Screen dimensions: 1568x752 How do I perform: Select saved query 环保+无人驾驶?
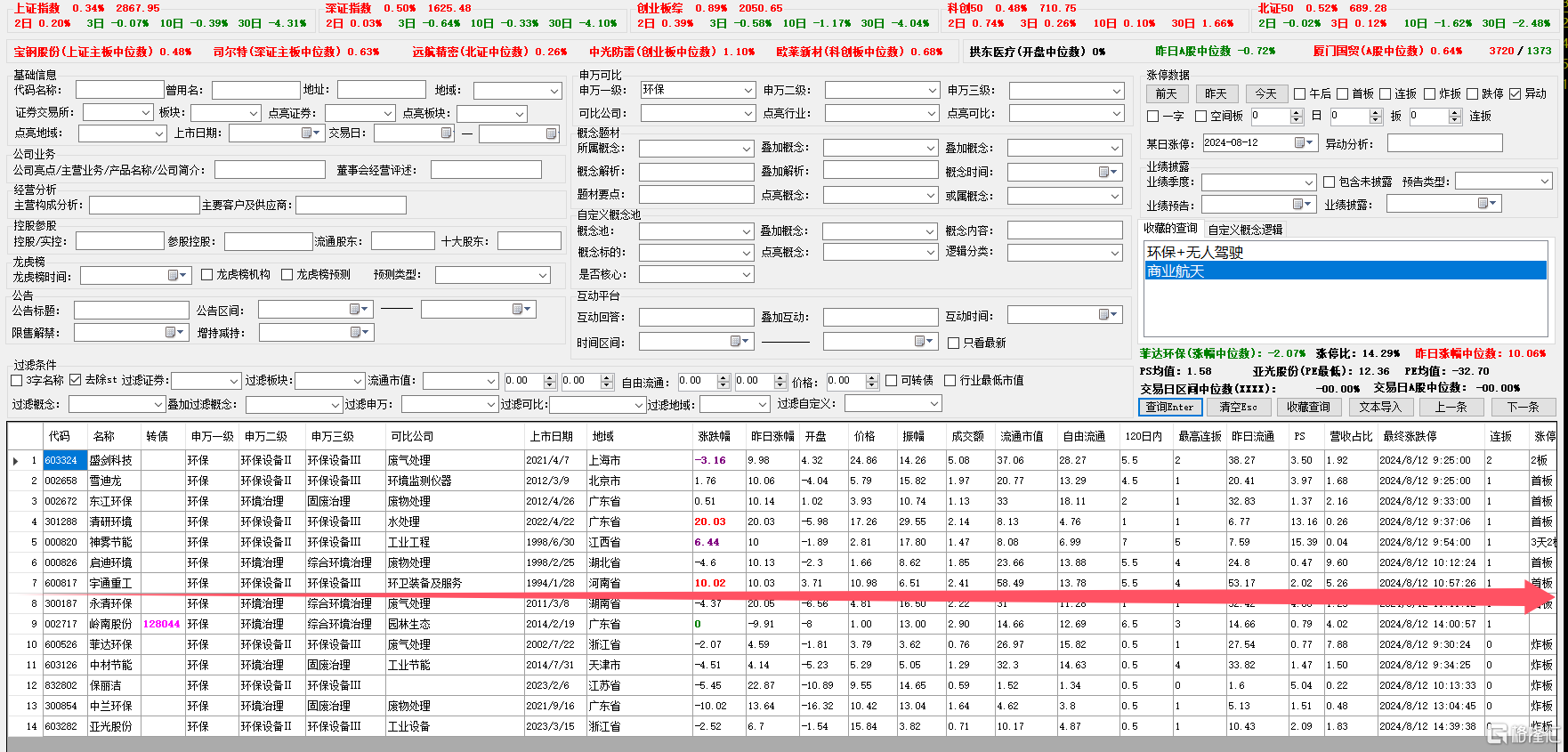tap(1346, 252)
